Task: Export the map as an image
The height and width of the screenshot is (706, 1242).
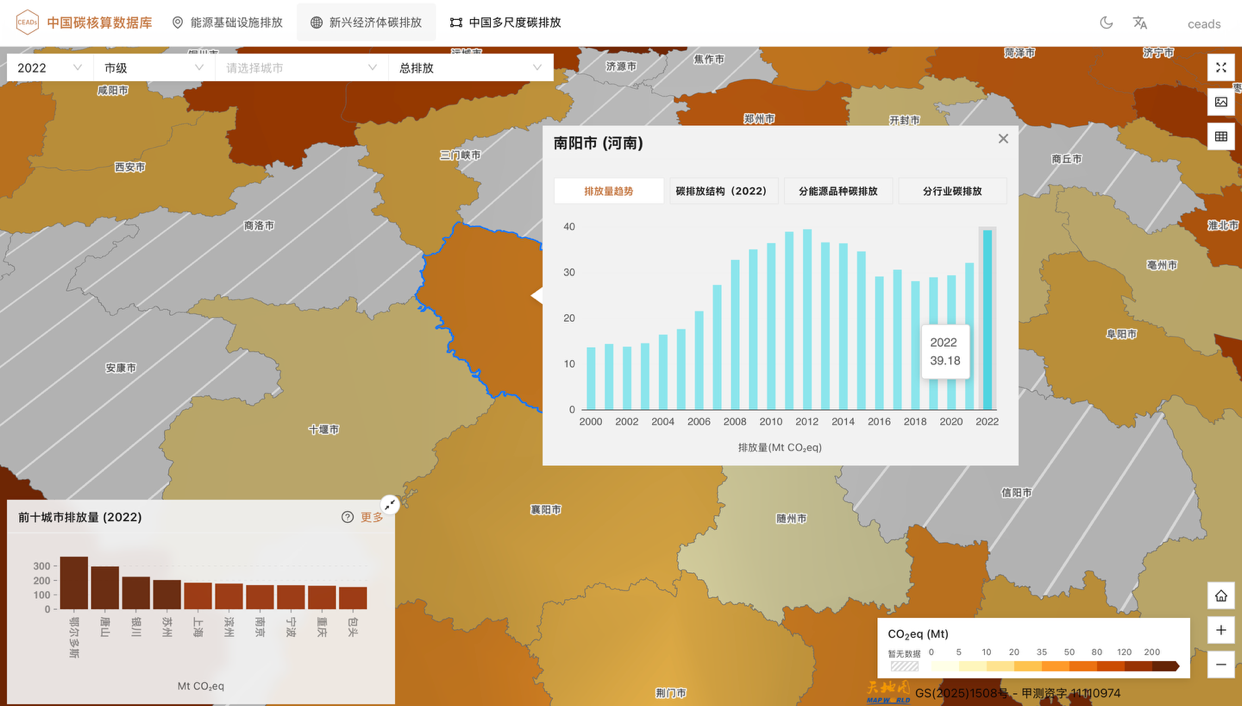Action: 1221,102
